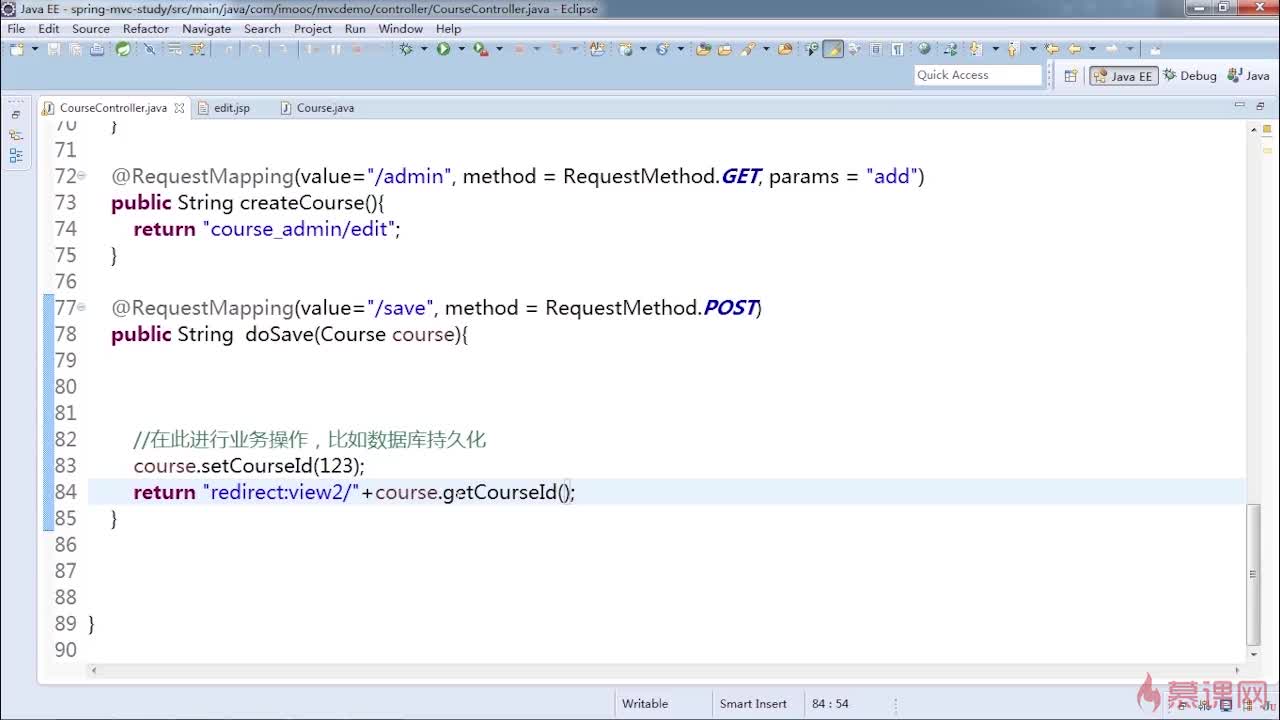
Task: Collapse the fold marker on line 72
Action: click(82, 176)
